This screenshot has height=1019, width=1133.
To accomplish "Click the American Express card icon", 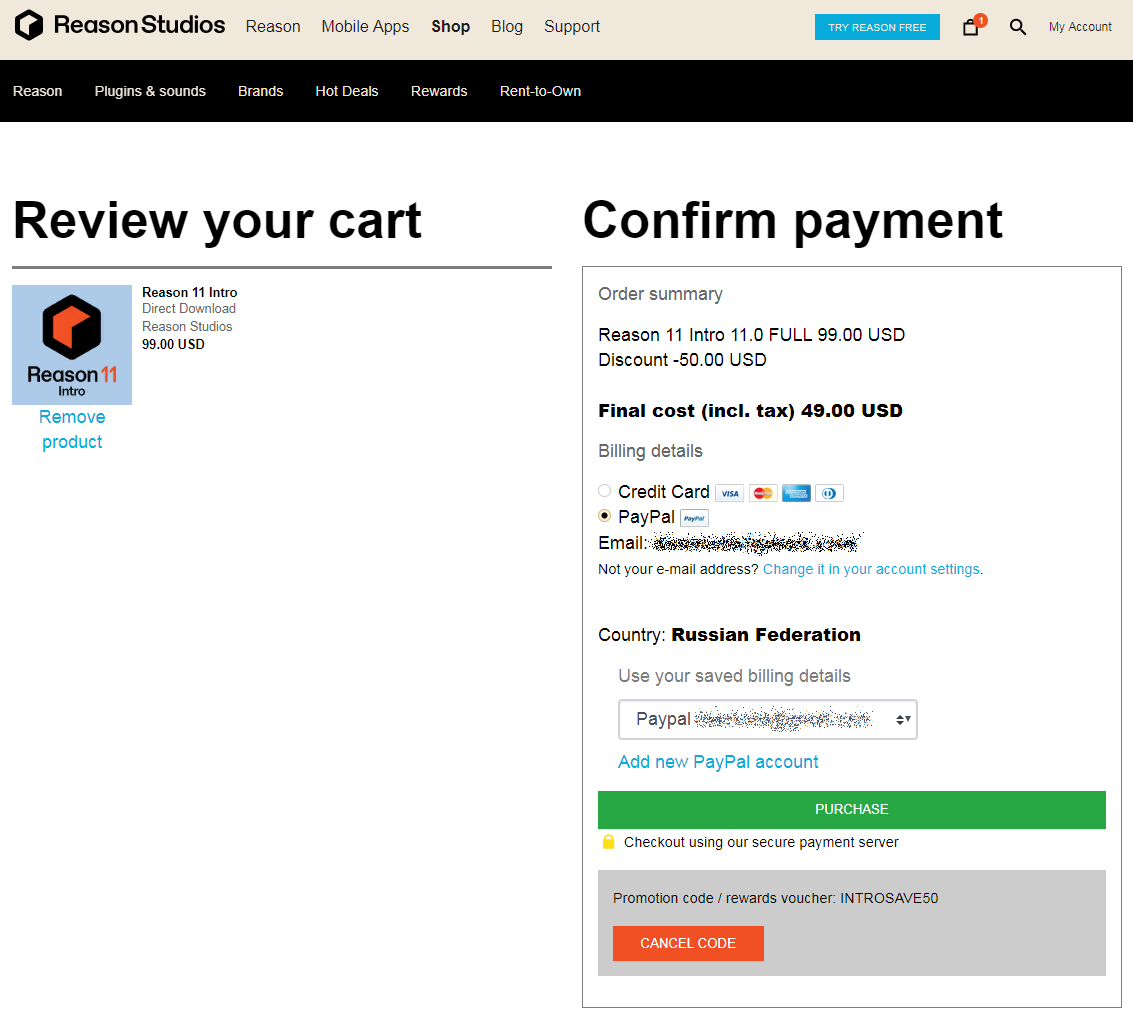I will click(796, 493).
